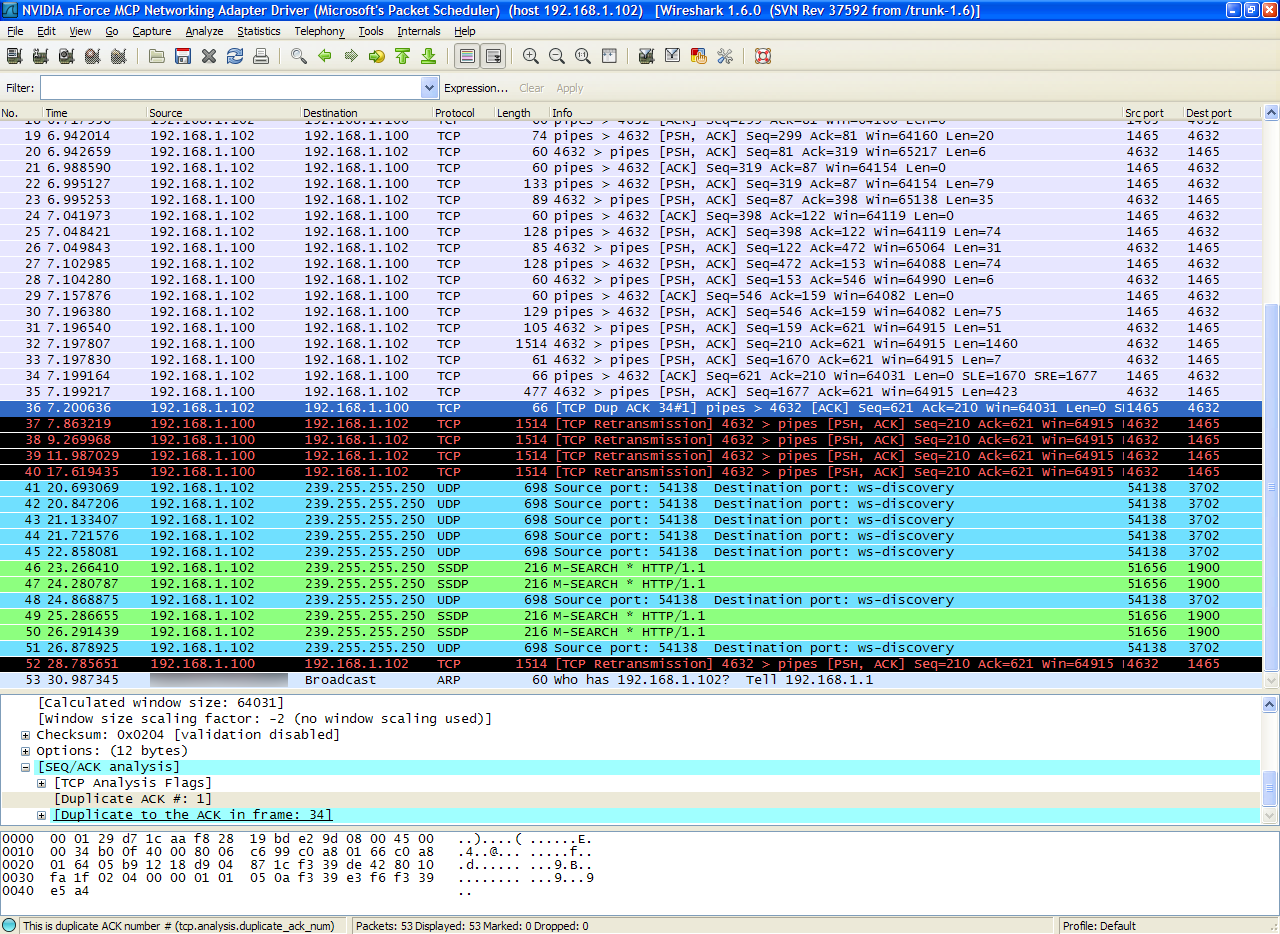The image size is (1280, 934).
Task: Open the Edit menu
Action: [47, 31]
